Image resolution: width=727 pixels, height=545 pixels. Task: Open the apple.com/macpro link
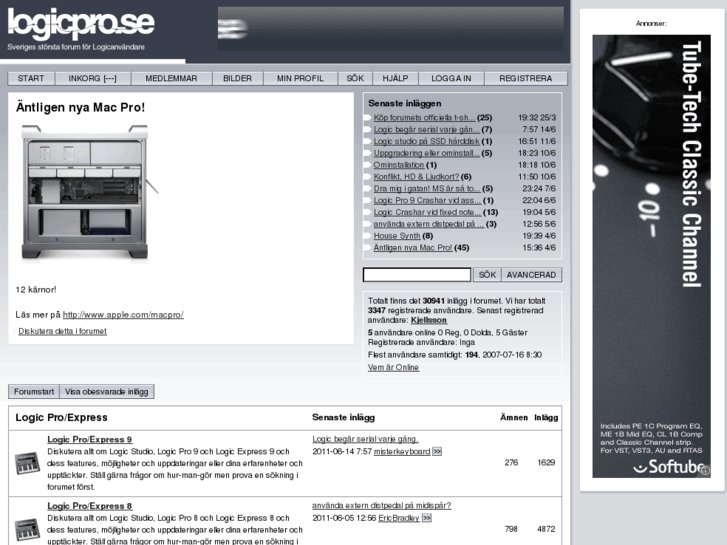[x=123, y=314]
